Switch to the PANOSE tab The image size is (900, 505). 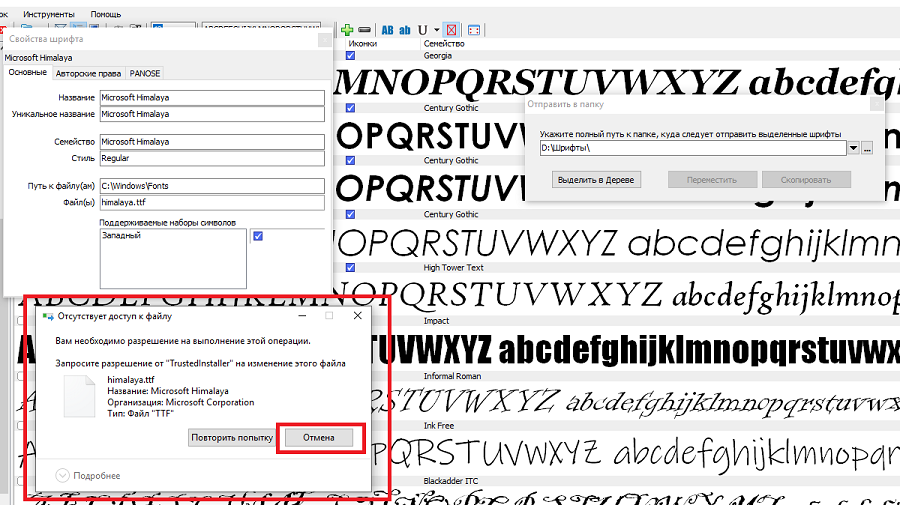(144, 73)
